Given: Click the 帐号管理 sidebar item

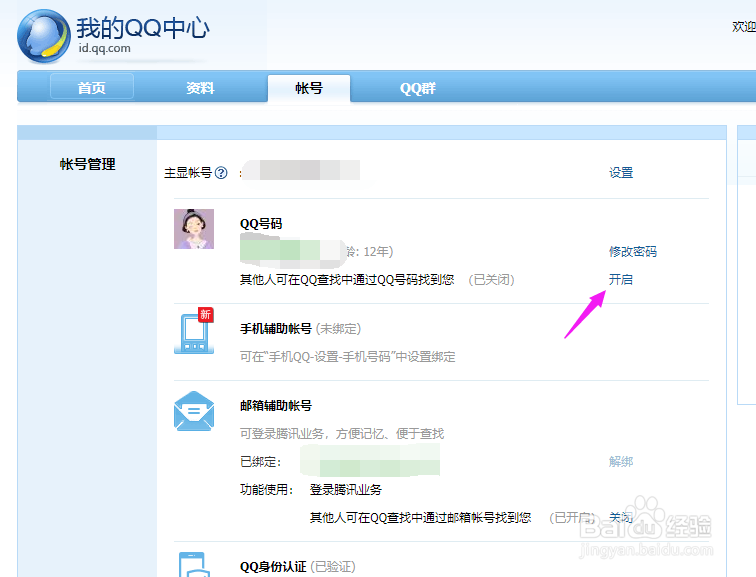Looking at the screenshot, I should (88, 164).
